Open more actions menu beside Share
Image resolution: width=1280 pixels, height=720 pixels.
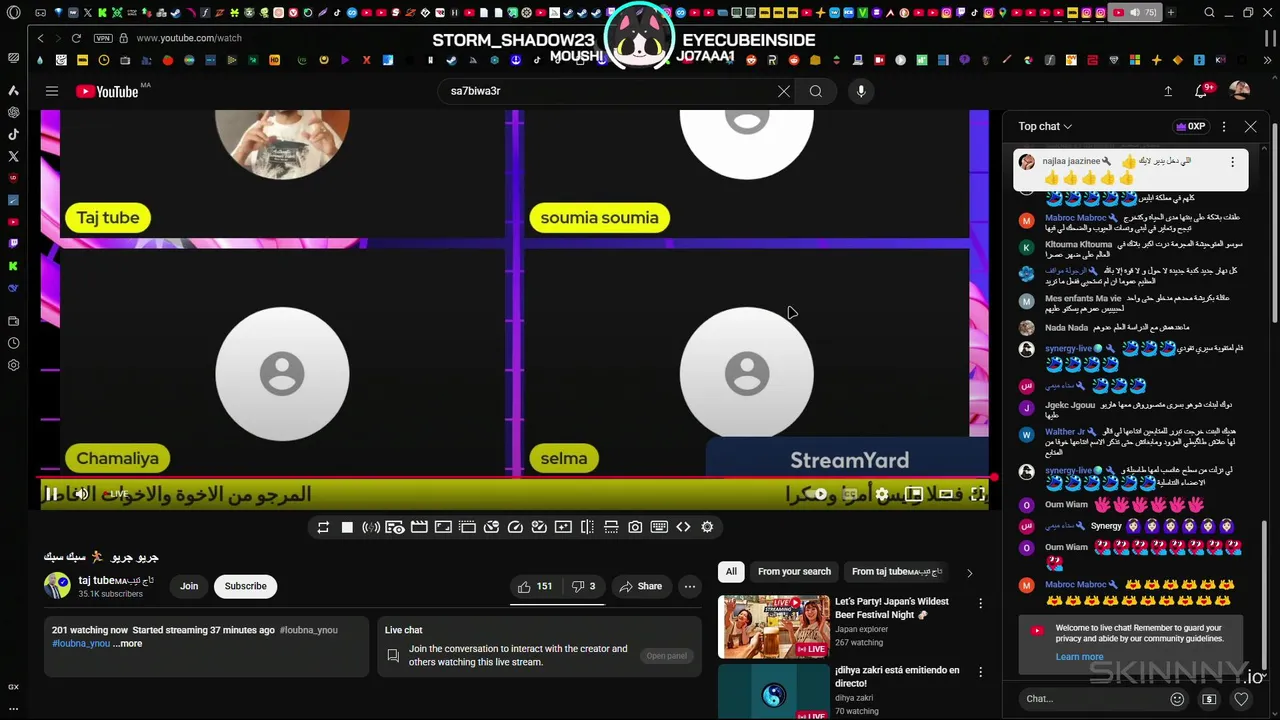[x=690, y=586]
